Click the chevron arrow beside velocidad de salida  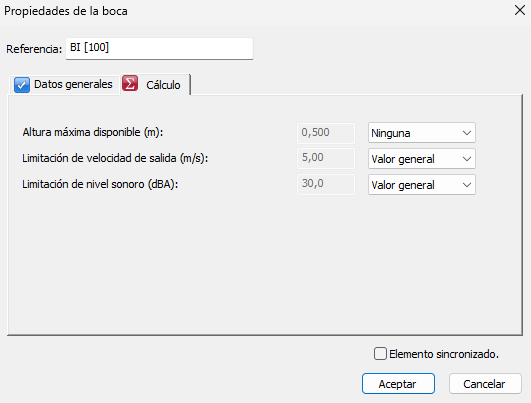point(467,159)
